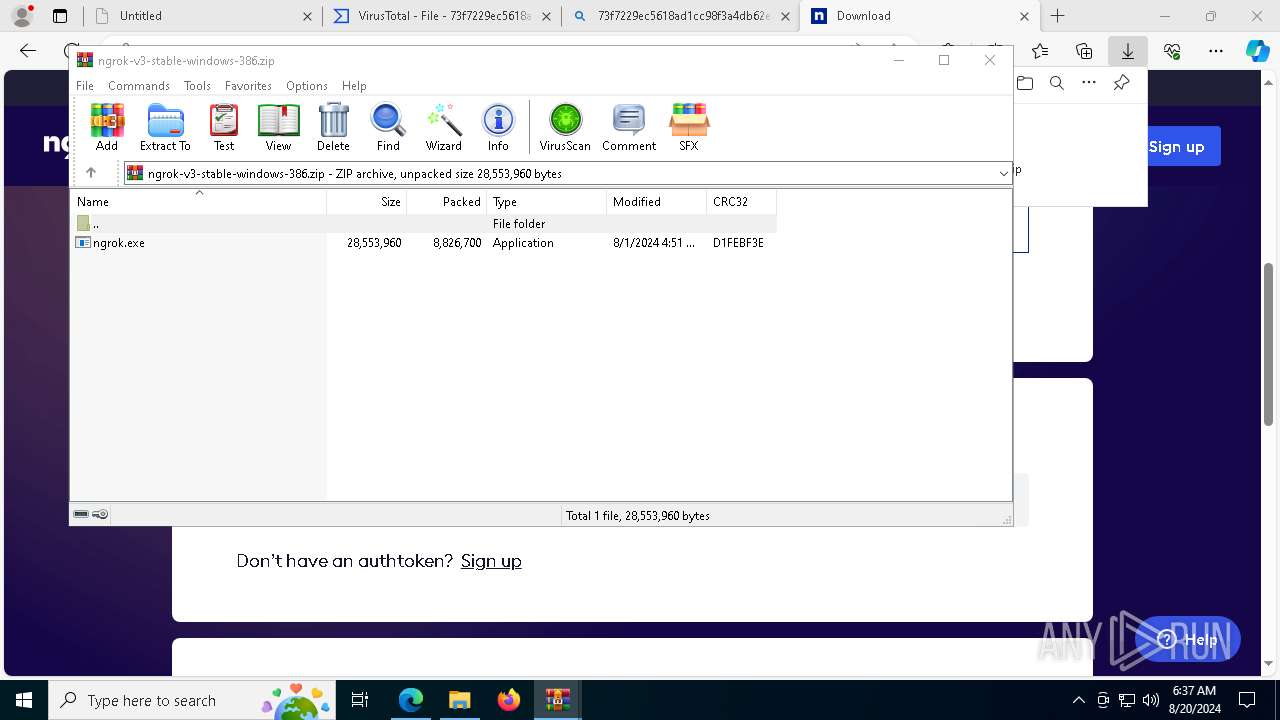
Task: Open the system volume icon in tray
Action: click(x=1150, y=700)
